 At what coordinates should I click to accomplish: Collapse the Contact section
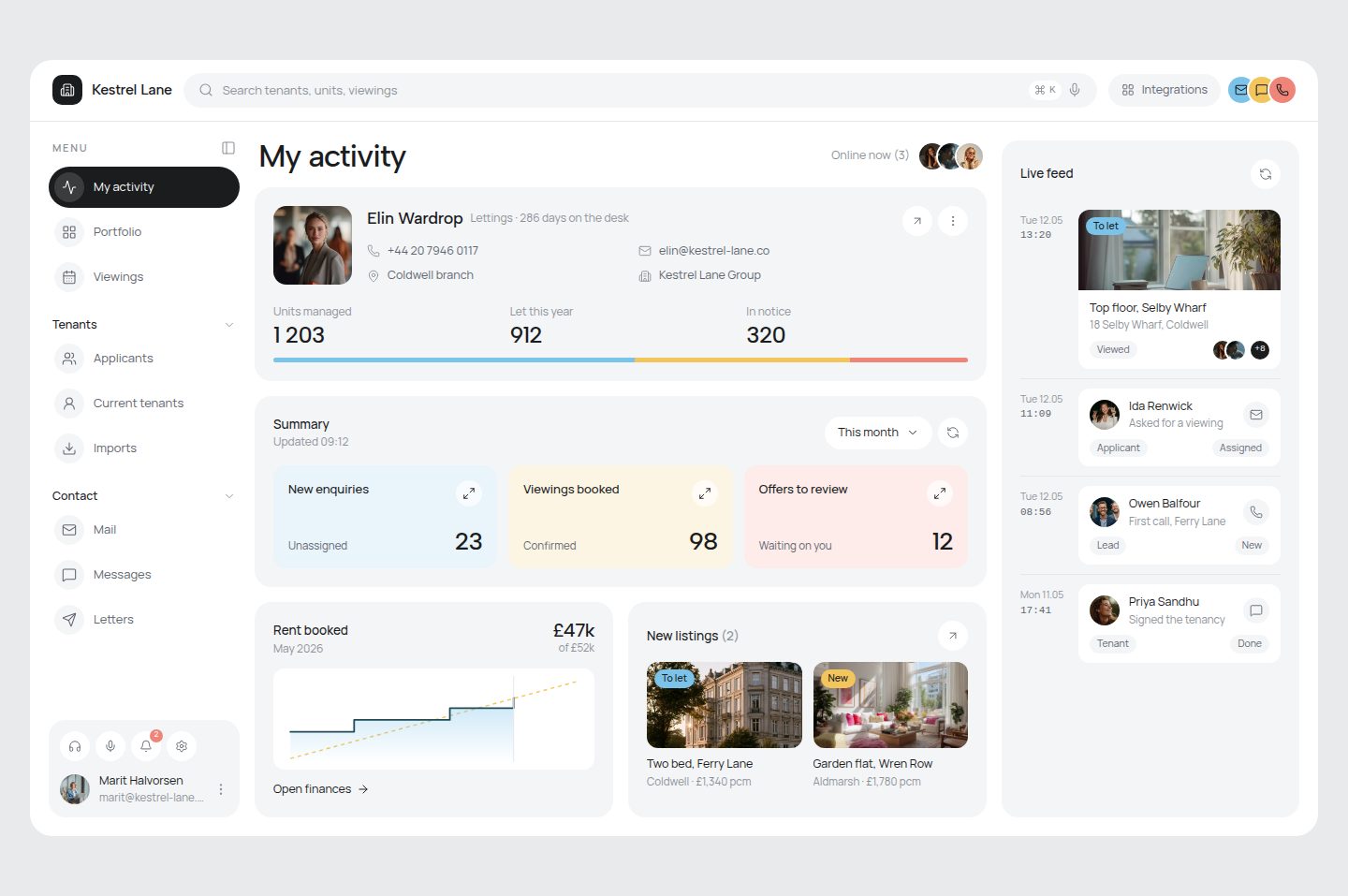229,496
